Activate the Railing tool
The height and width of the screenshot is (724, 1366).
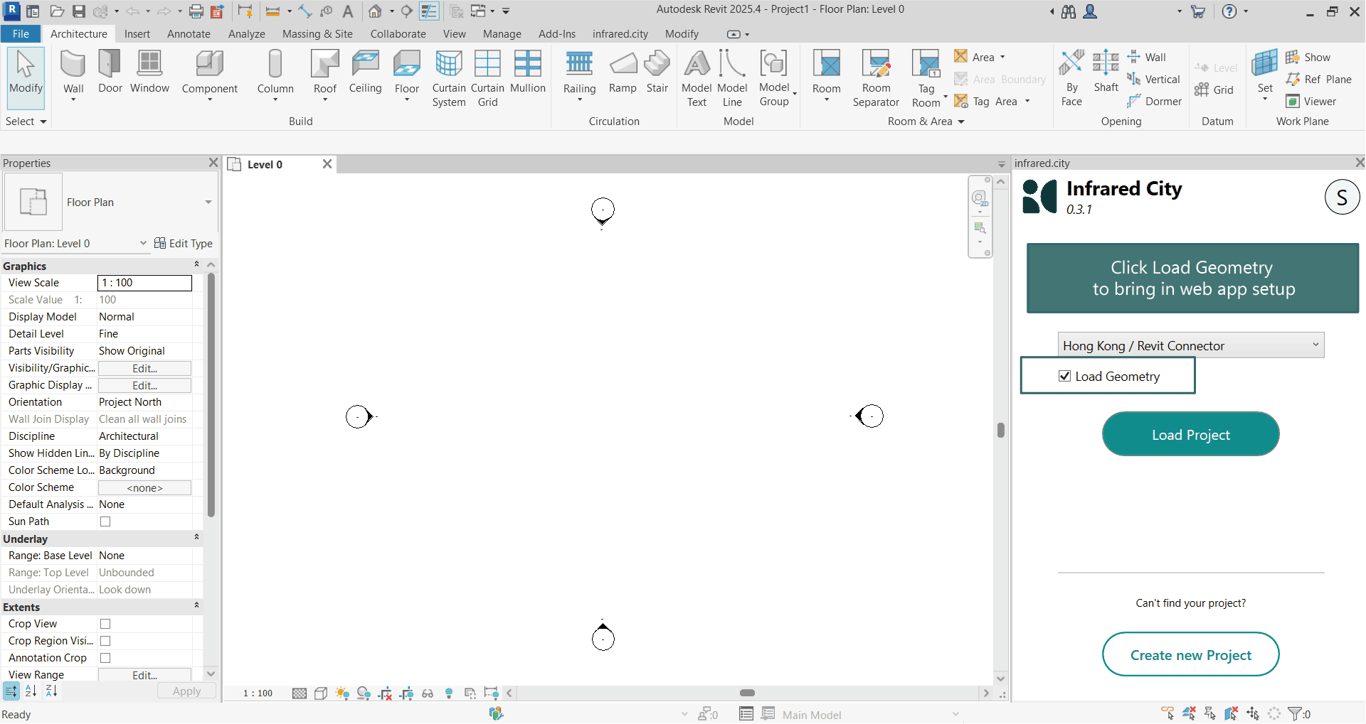pos(579,74)
